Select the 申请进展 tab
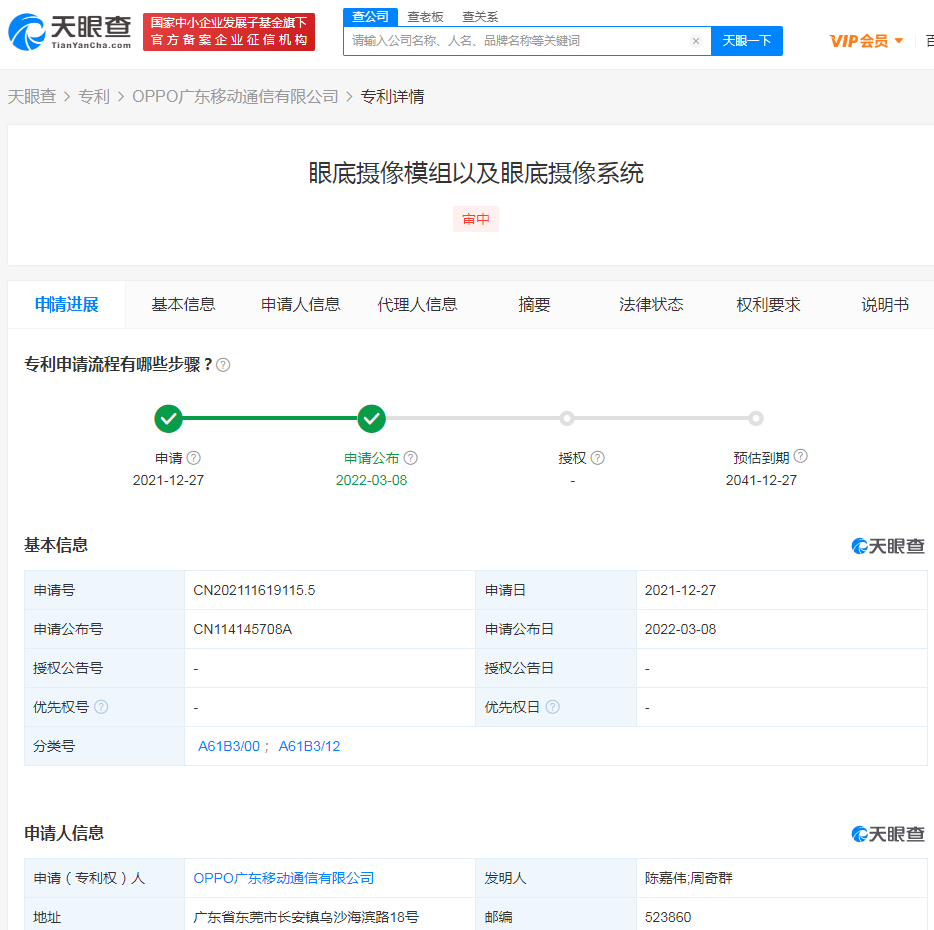 [67, 304]
